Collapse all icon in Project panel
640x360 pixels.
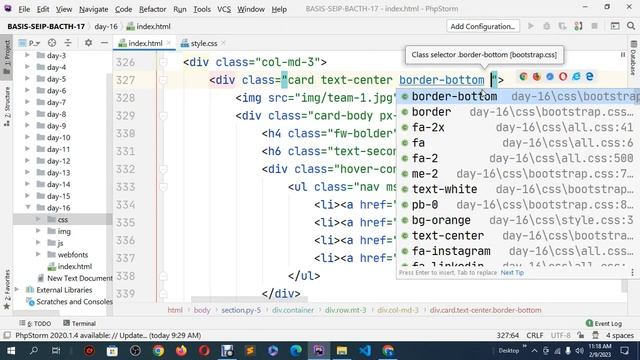(x=68, y=43)
